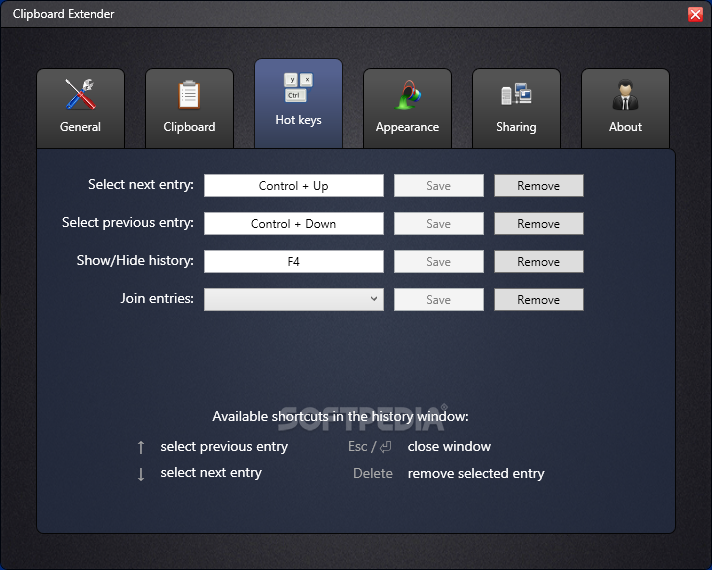Click the "Esc /" enter key shortcut text
Image resolution: width=712 pixels, height=570 pixels.
[x=370, y=447]
